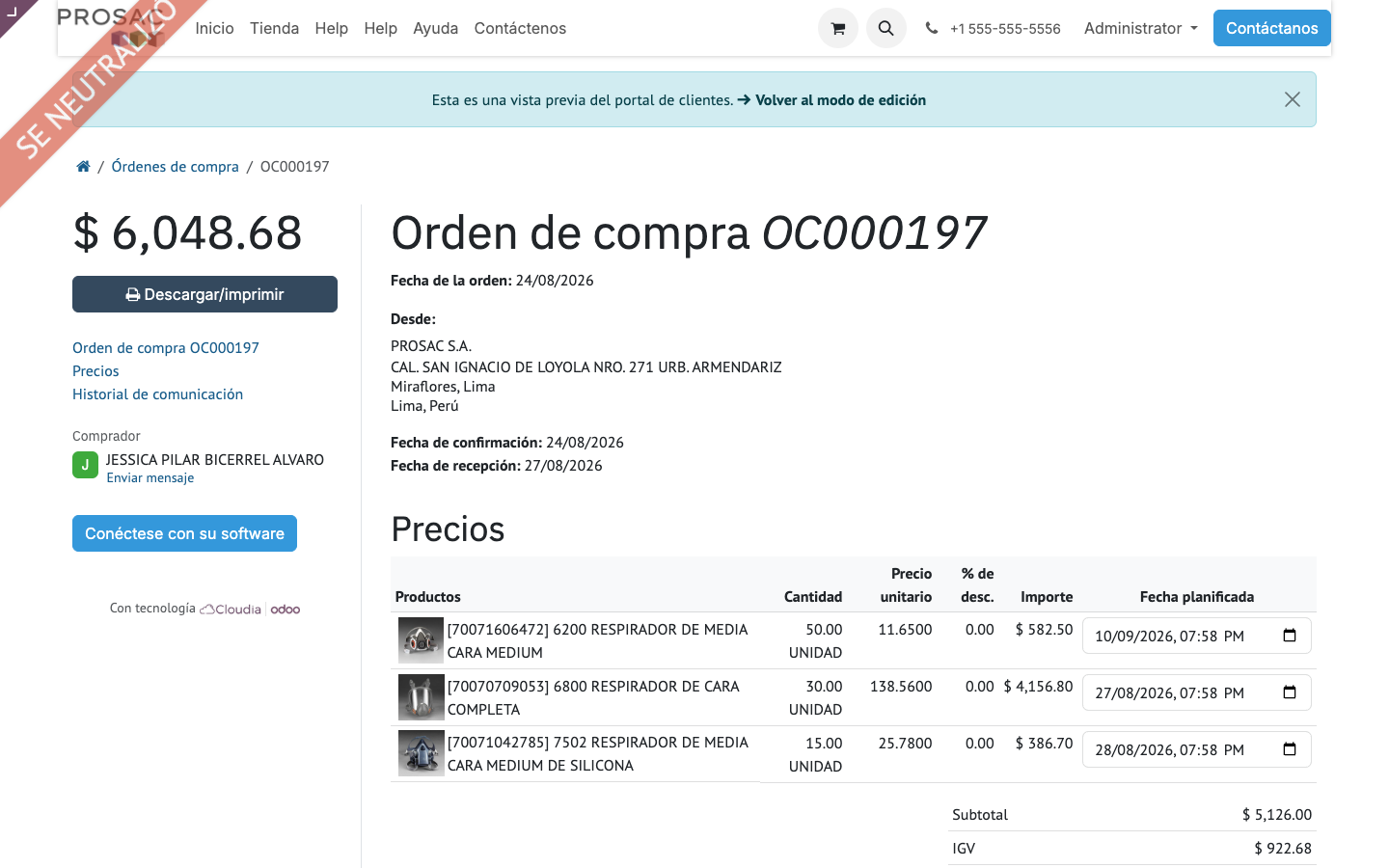
Task: Open Órdenes de compra breadcrumb link
Action: tap(175, 166)
